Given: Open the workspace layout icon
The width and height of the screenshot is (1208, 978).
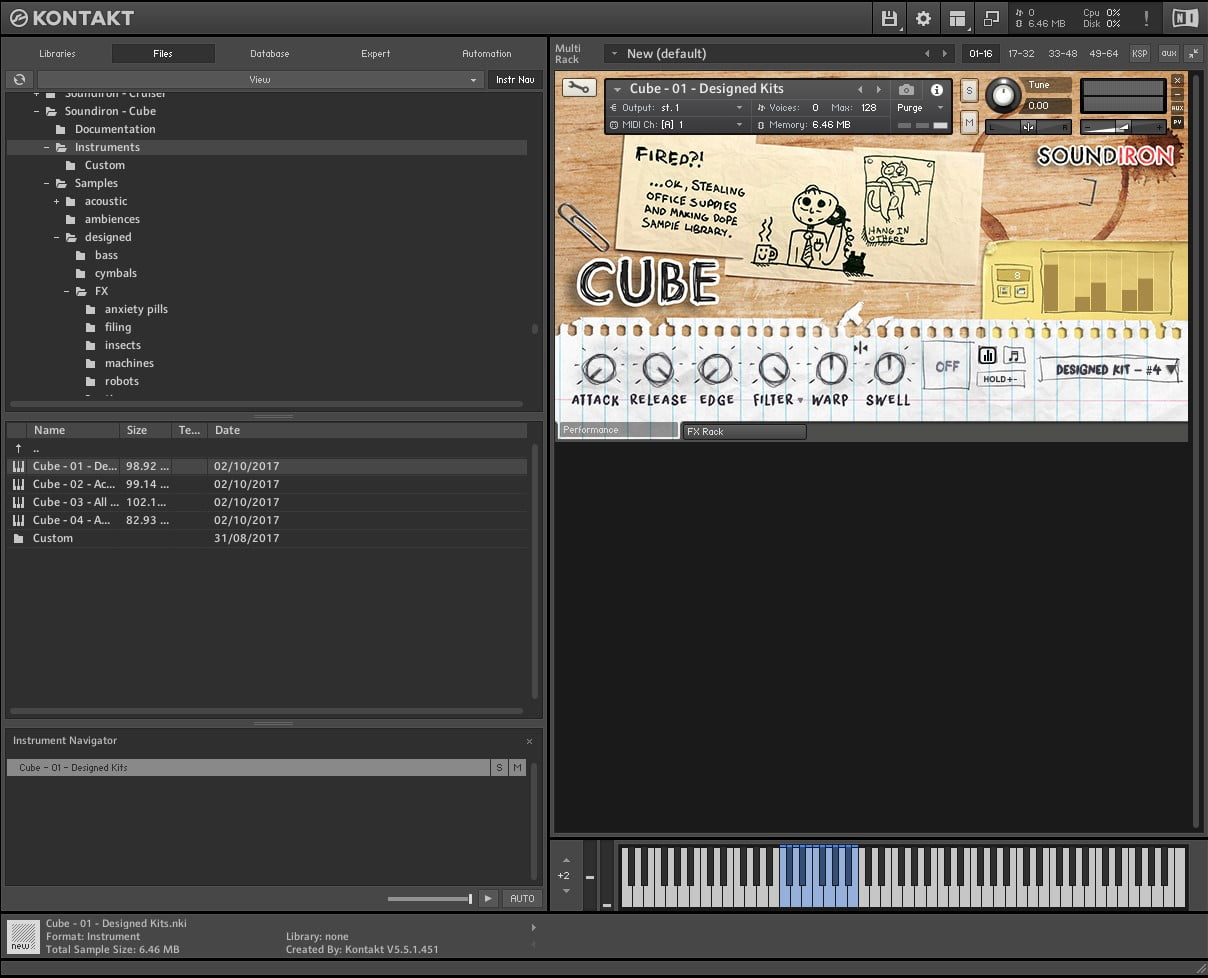Looking at the screenshot, I should [x=958, y=18].
